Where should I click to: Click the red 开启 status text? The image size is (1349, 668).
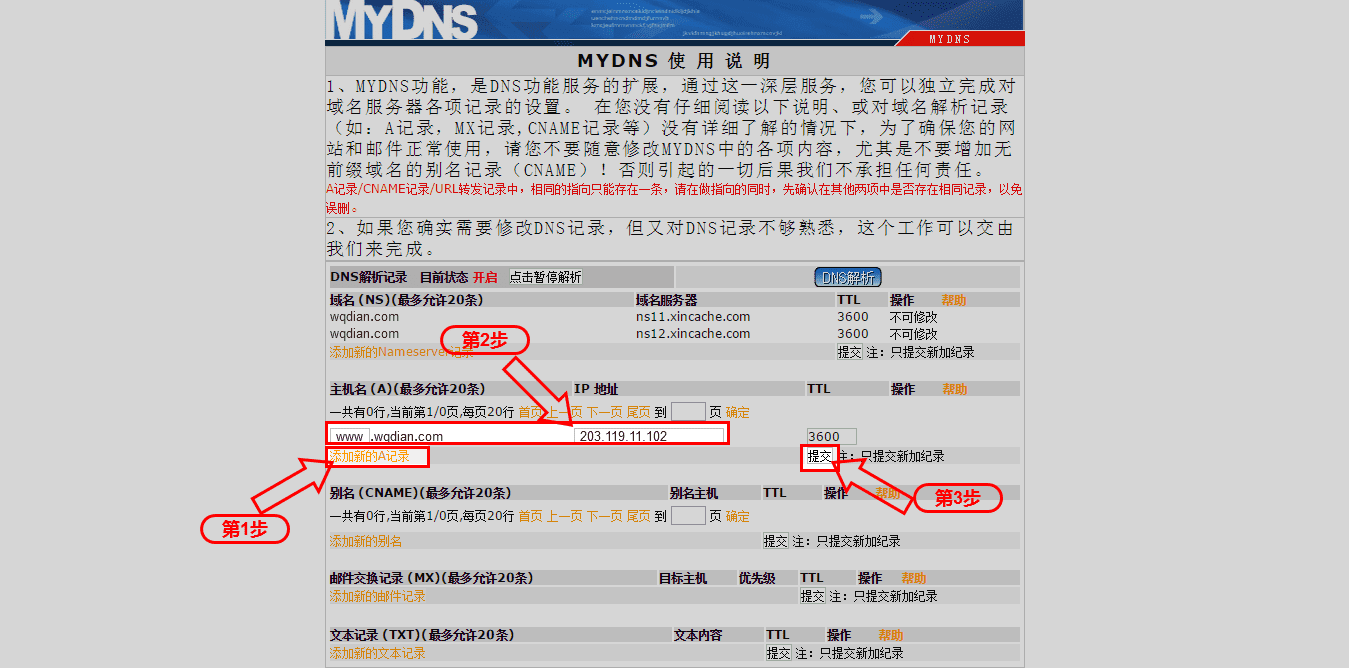coord(485,277)
